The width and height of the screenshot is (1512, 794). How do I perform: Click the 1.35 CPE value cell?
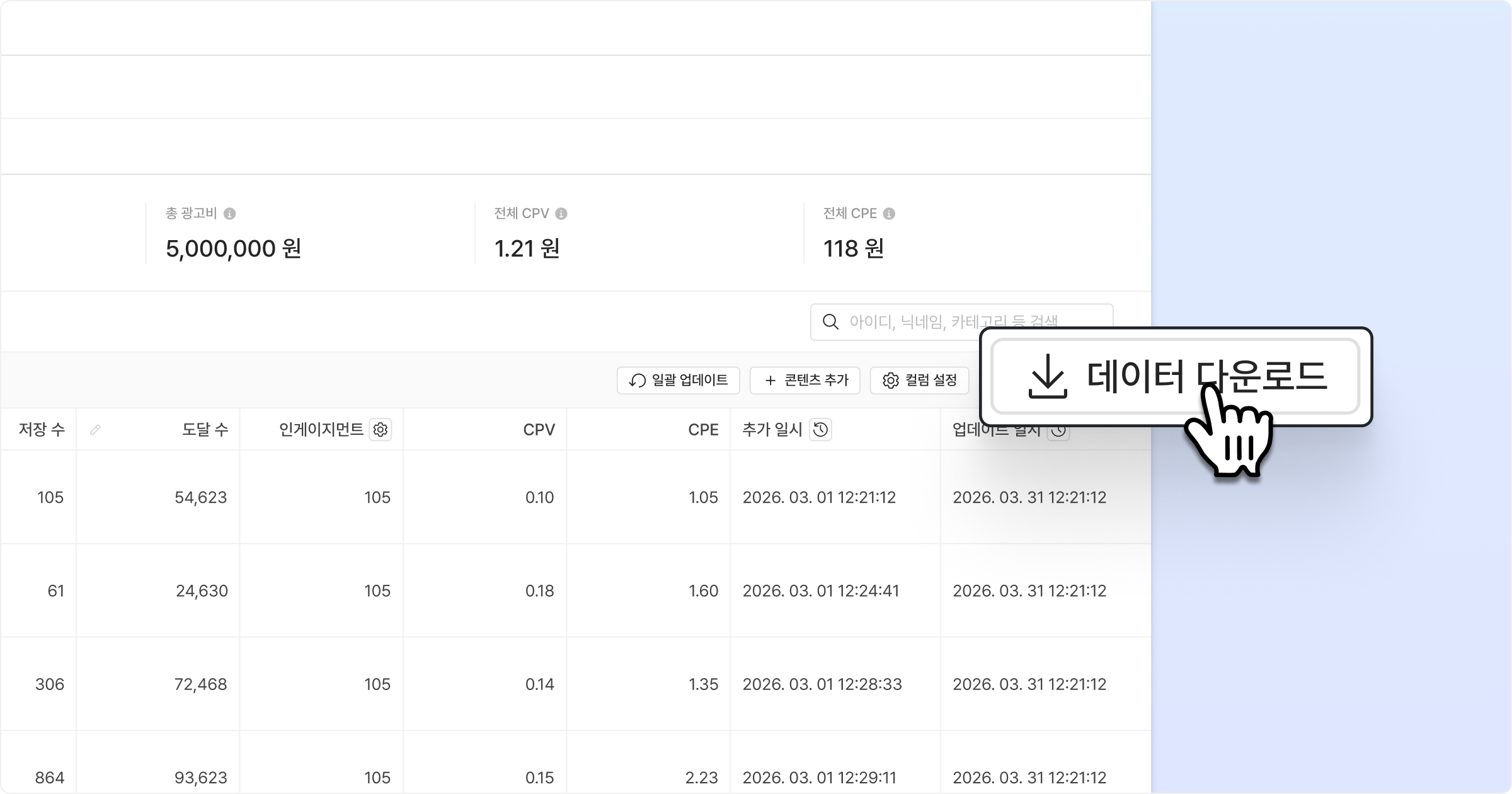pyautogui.click(x=703, y=684)
